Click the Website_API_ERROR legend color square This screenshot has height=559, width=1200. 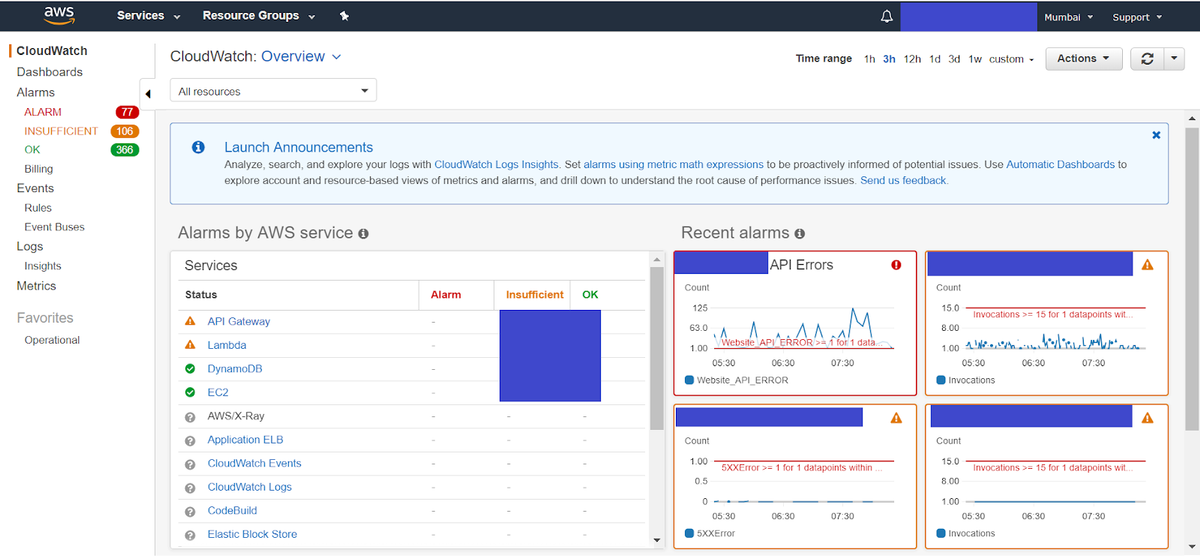point(689,380)
